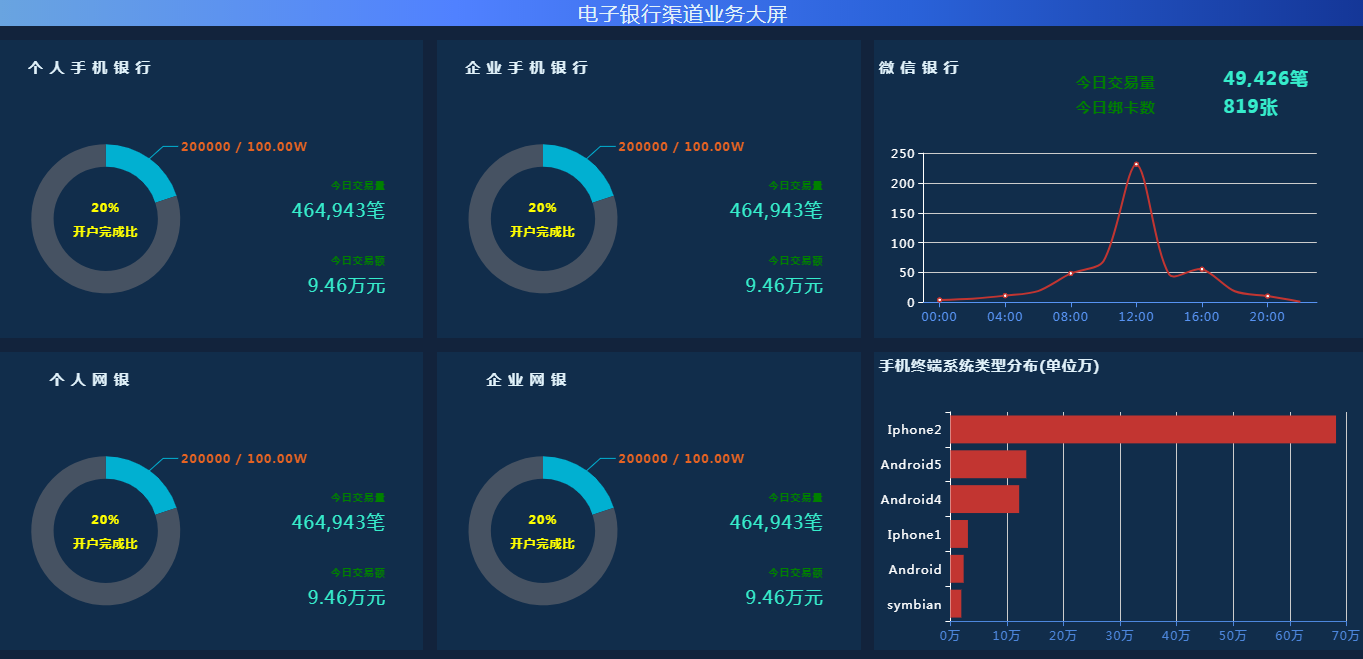The image size is (1363, 659).
Task: Click the 手机终端系统类型分布 chart title
Action: point(988,367)
